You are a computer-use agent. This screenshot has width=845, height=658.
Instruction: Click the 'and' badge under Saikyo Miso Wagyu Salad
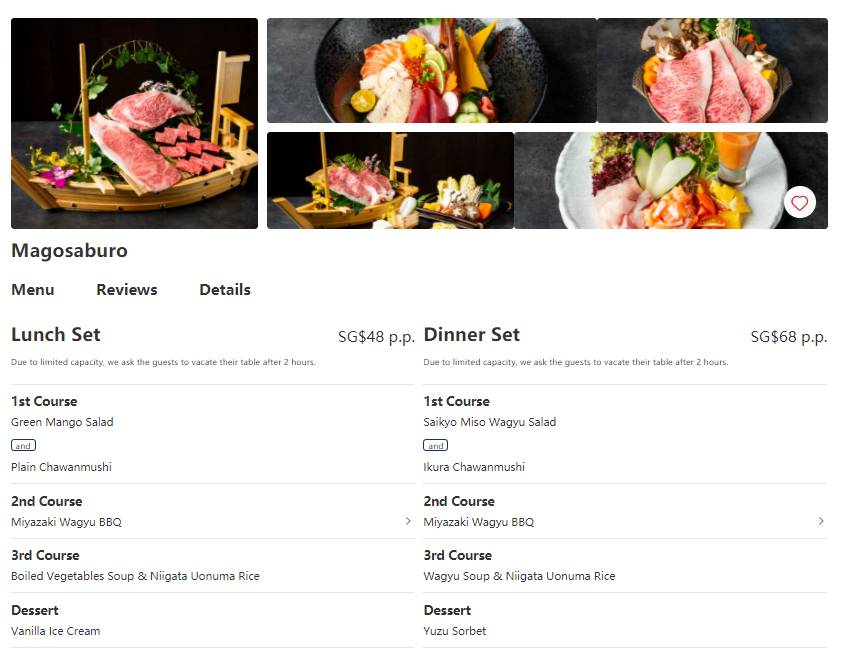(x=435, y=446)
